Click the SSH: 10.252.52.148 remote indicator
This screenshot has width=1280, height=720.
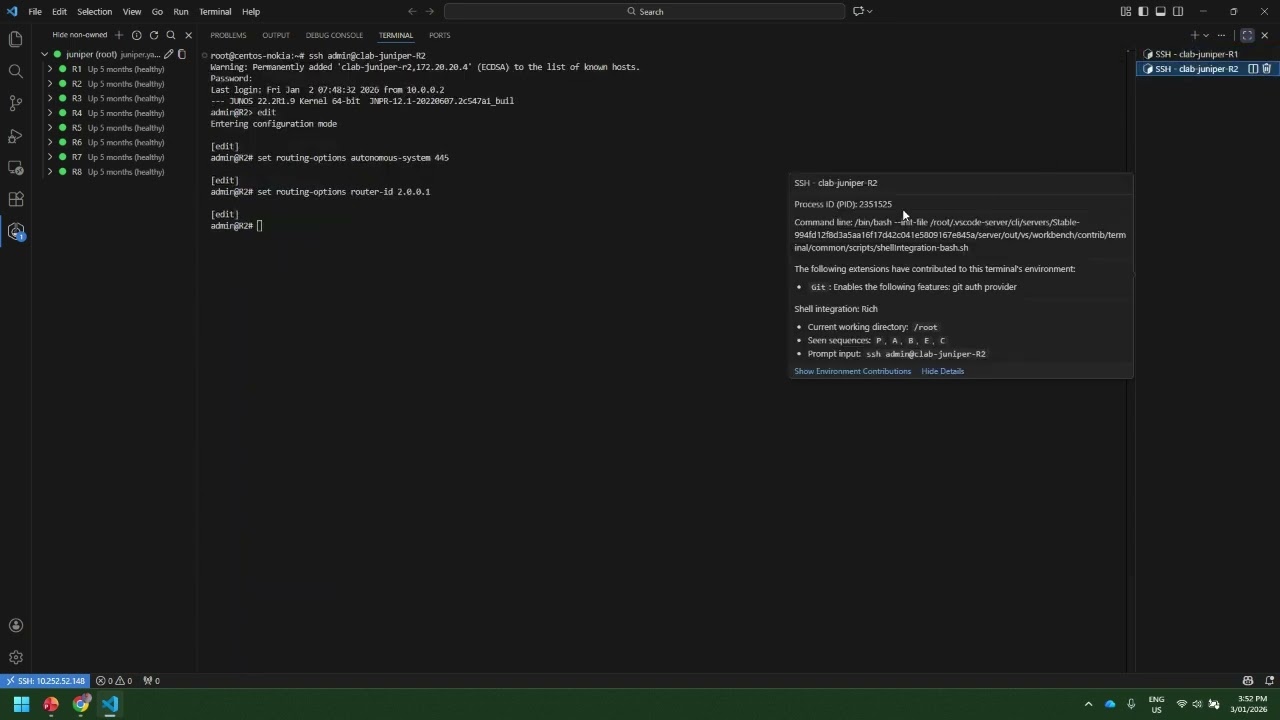click(x=45, y=681)
